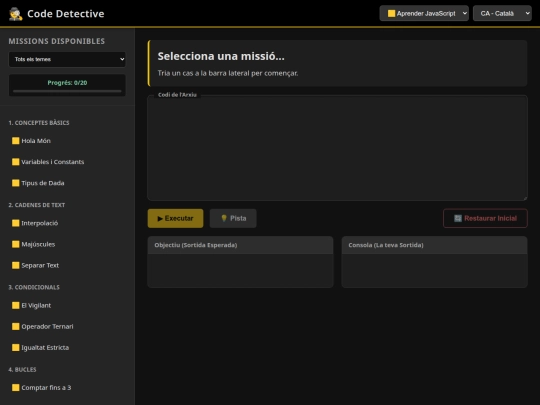Click the Progrés 0/20 progress bar

tap(67, 91)
